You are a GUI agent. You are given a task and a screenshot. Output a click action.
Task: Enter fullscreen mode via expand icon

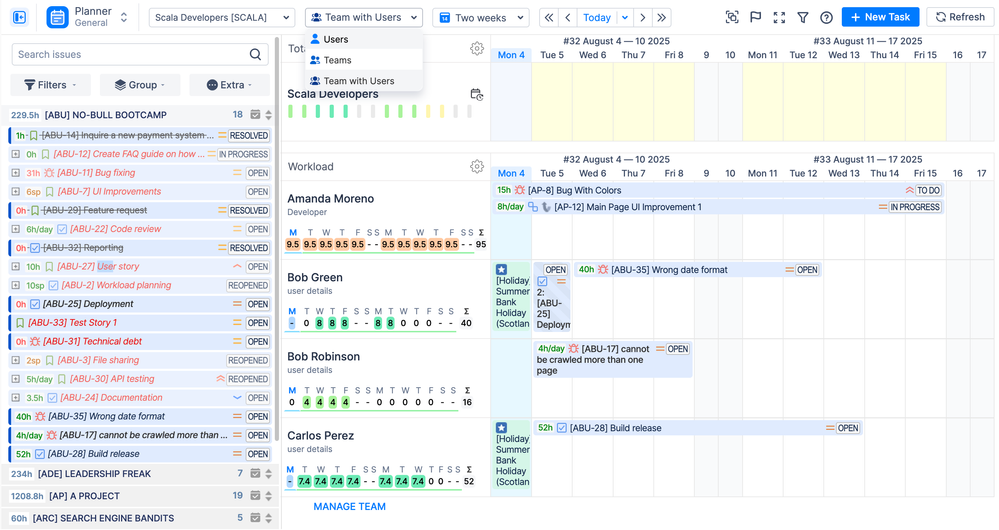[x=779, y=18]
